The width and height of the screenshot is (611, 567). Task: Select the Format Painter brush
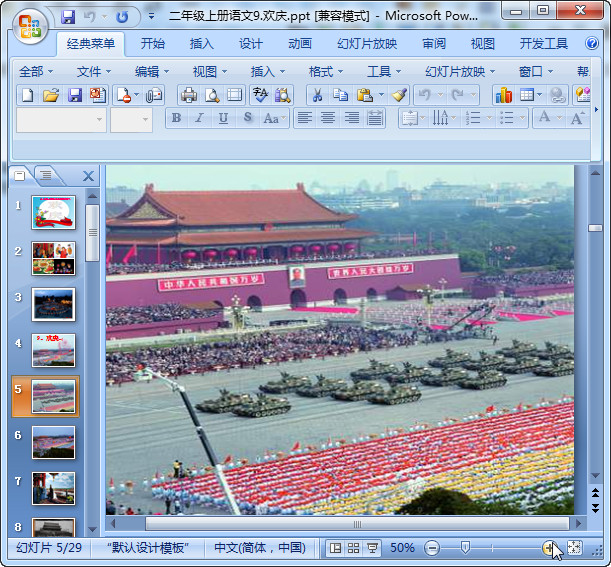pos(399,95)
